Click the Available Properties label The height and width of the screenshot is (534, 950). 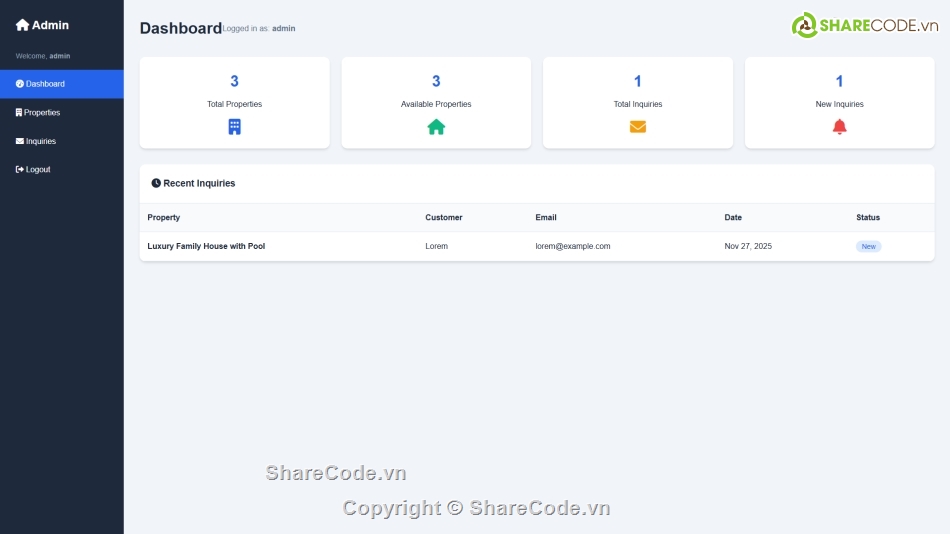point(436,104)
